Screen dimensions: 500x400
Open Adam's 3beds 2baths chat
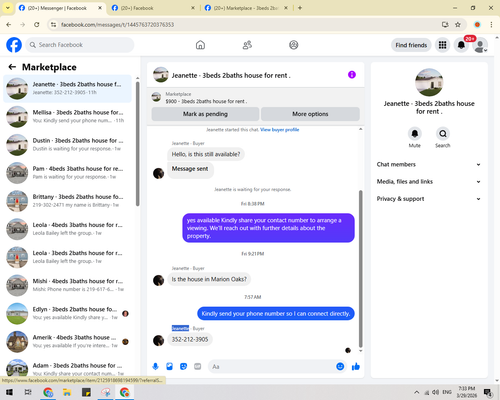coord(67,368)
